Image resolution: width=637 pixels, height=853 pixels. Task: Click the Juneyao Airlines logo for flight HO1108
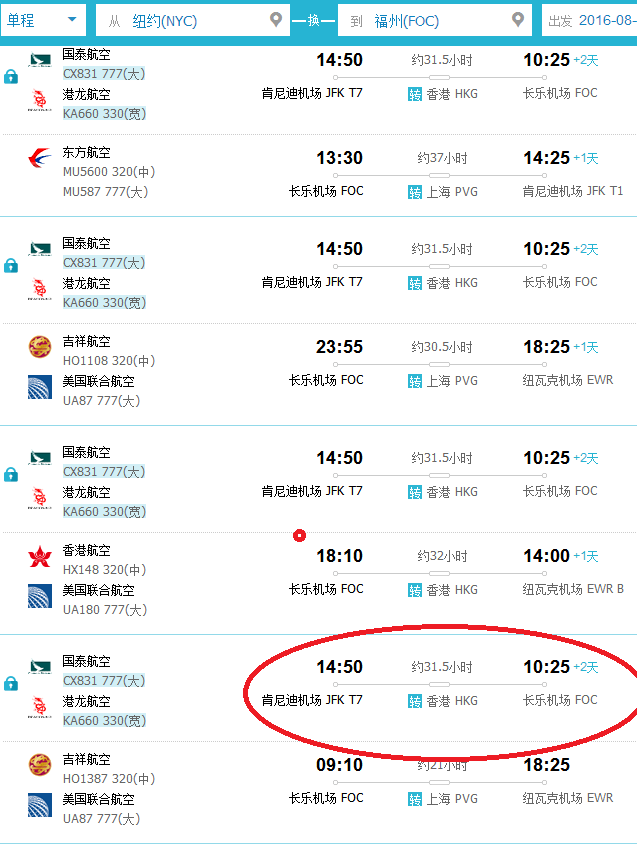coord(40,348)
